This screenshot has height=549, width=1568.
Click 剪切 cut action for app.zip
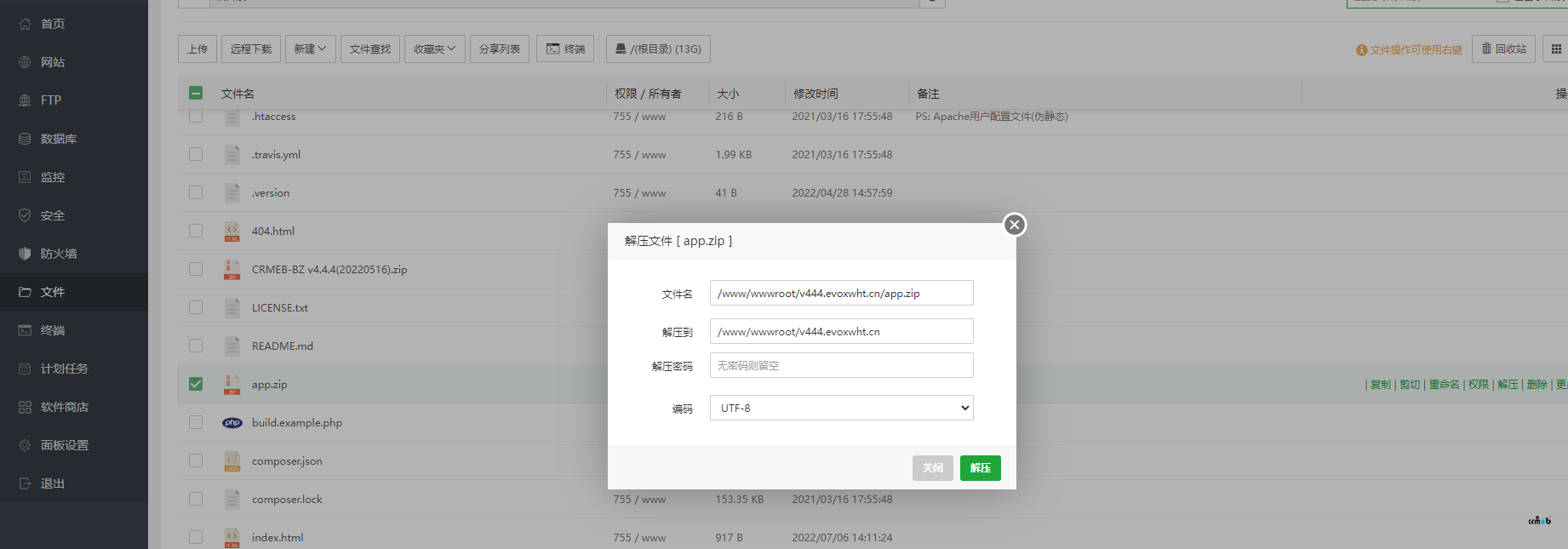pyautogui.click(x=1410, y=385)
